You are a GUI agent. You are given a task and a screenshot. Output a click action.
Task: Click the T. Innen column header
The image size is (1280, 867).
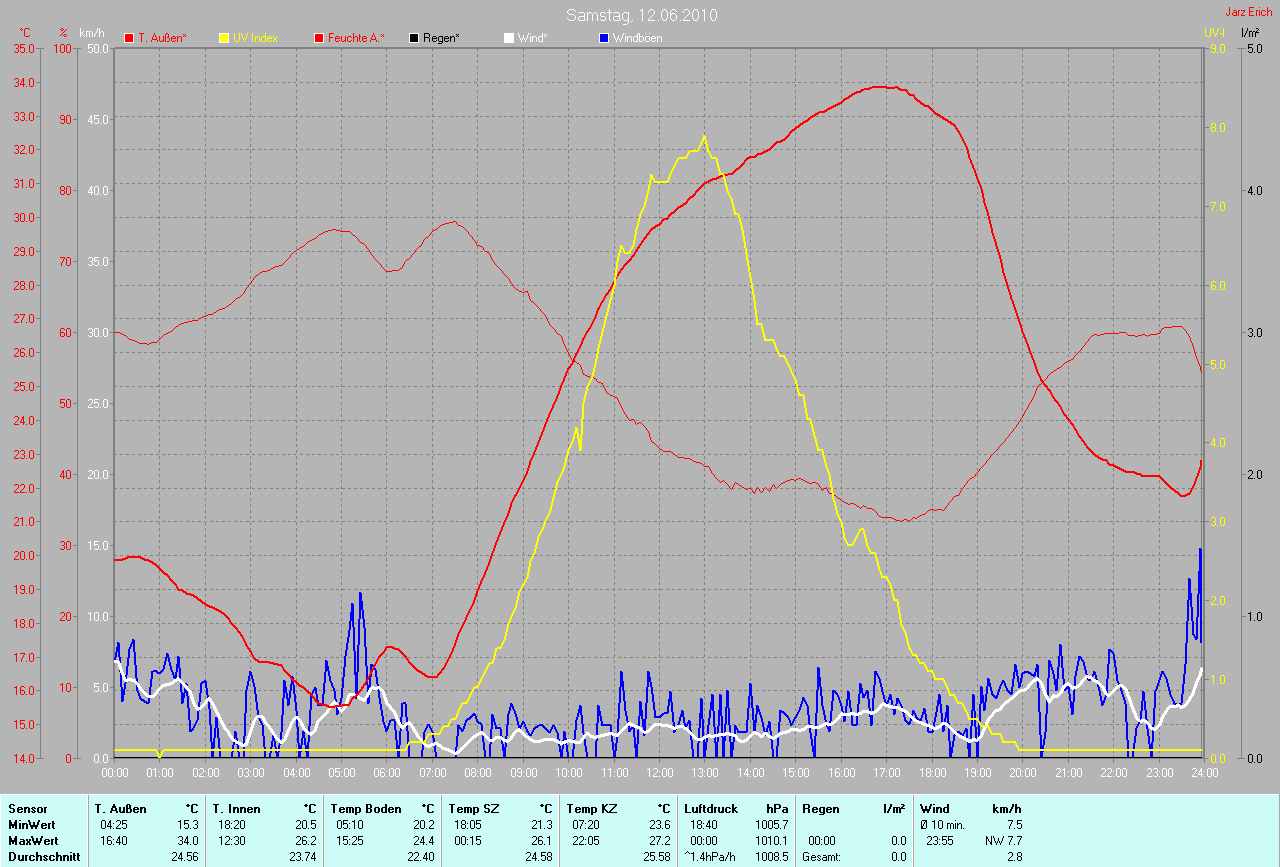pos(236,808)
